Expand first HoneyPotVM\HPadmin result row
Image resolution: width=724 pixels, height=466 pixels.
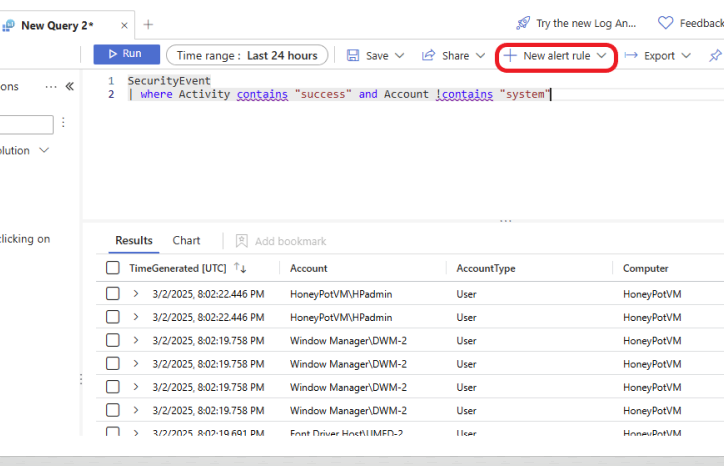point(136,294)
